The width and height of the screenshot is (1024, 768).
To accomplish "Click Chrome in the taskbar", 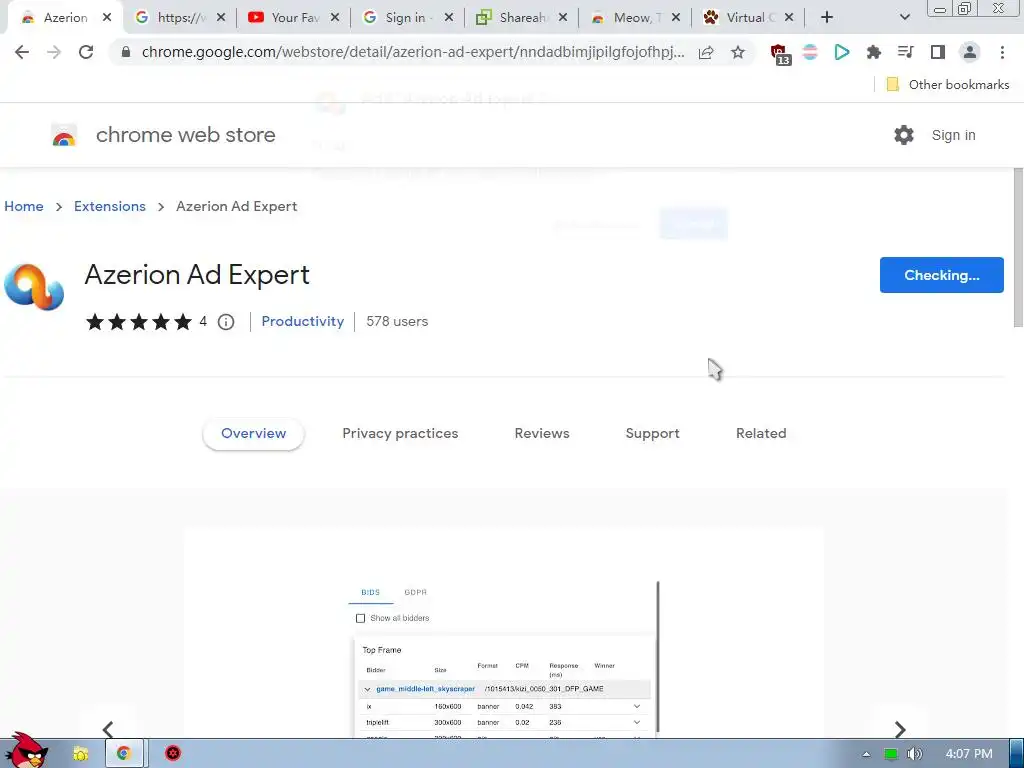I will click(123, 754).
